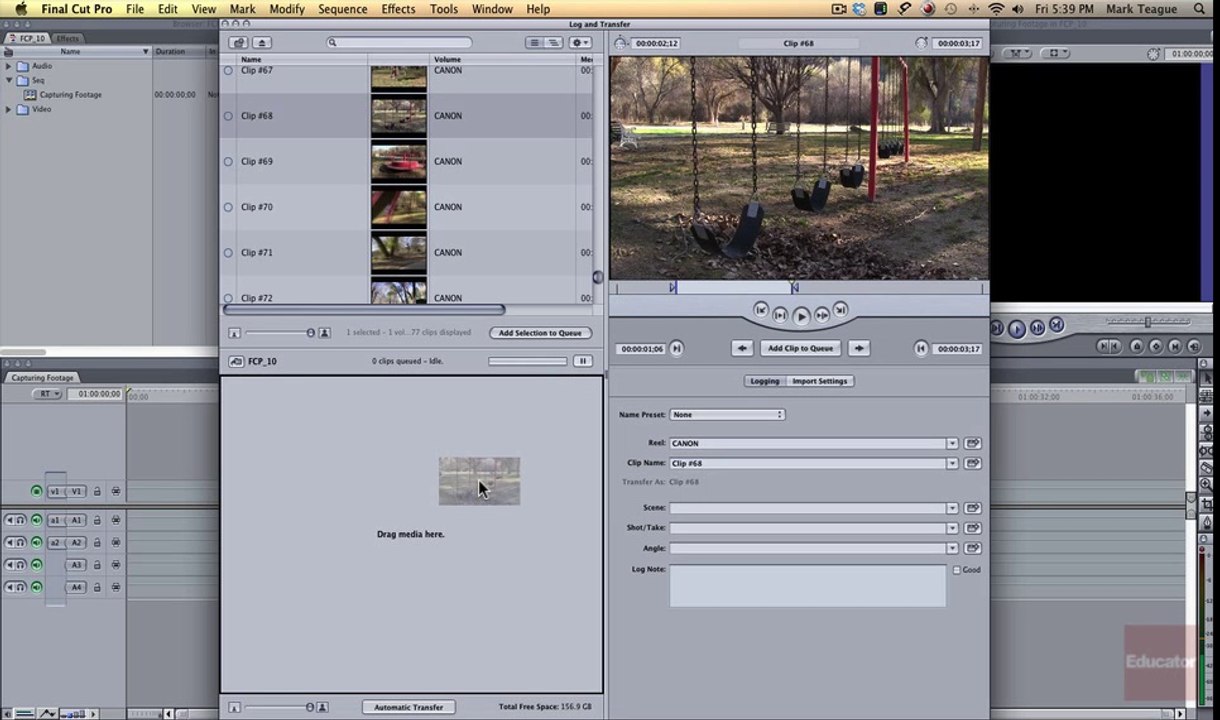The image size is (1220, 720).
Task: Expand the Video bin in Browser
Action: point(9,109)
